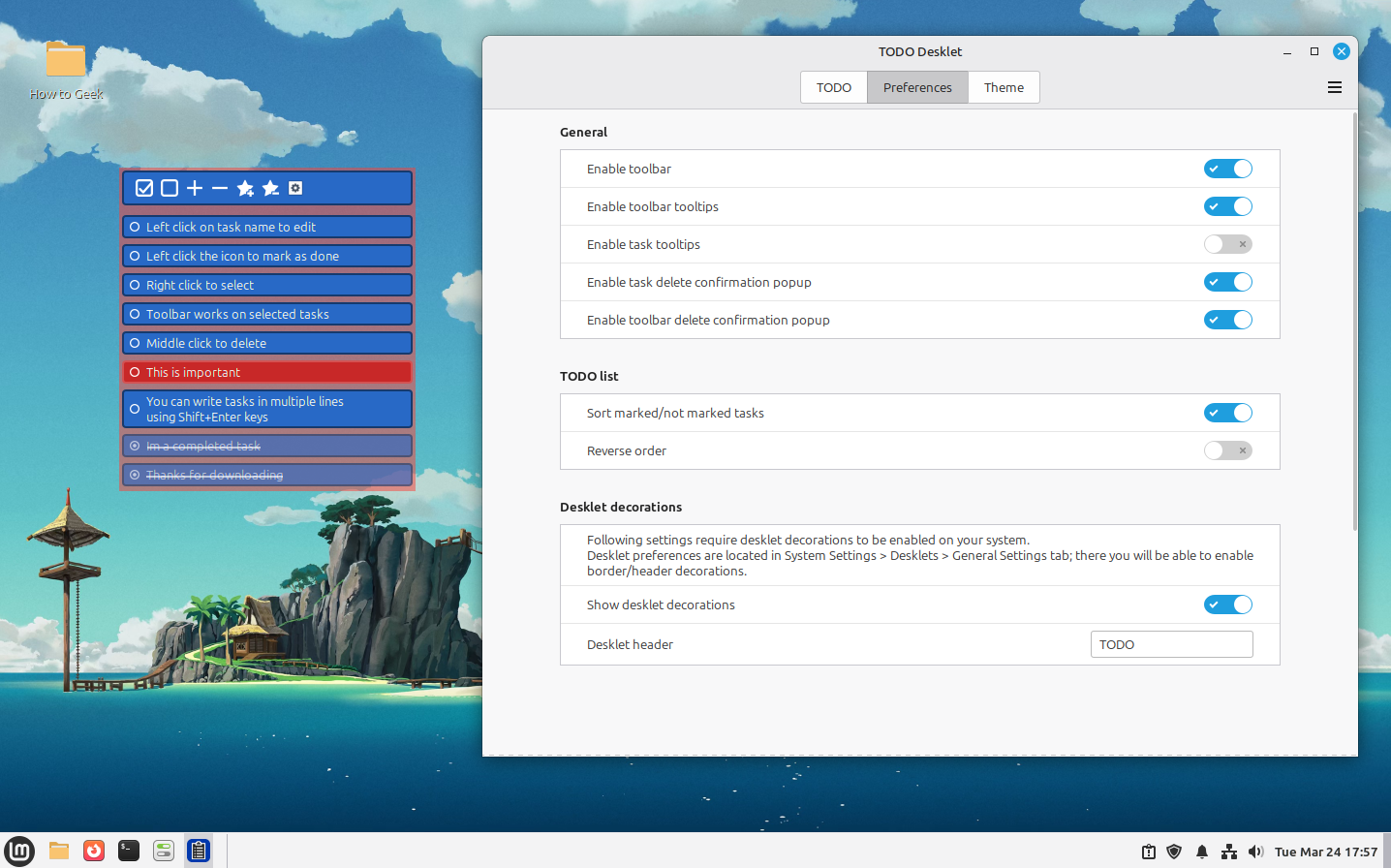
Task: Select the Preferences tab
Action: [917, 87]
